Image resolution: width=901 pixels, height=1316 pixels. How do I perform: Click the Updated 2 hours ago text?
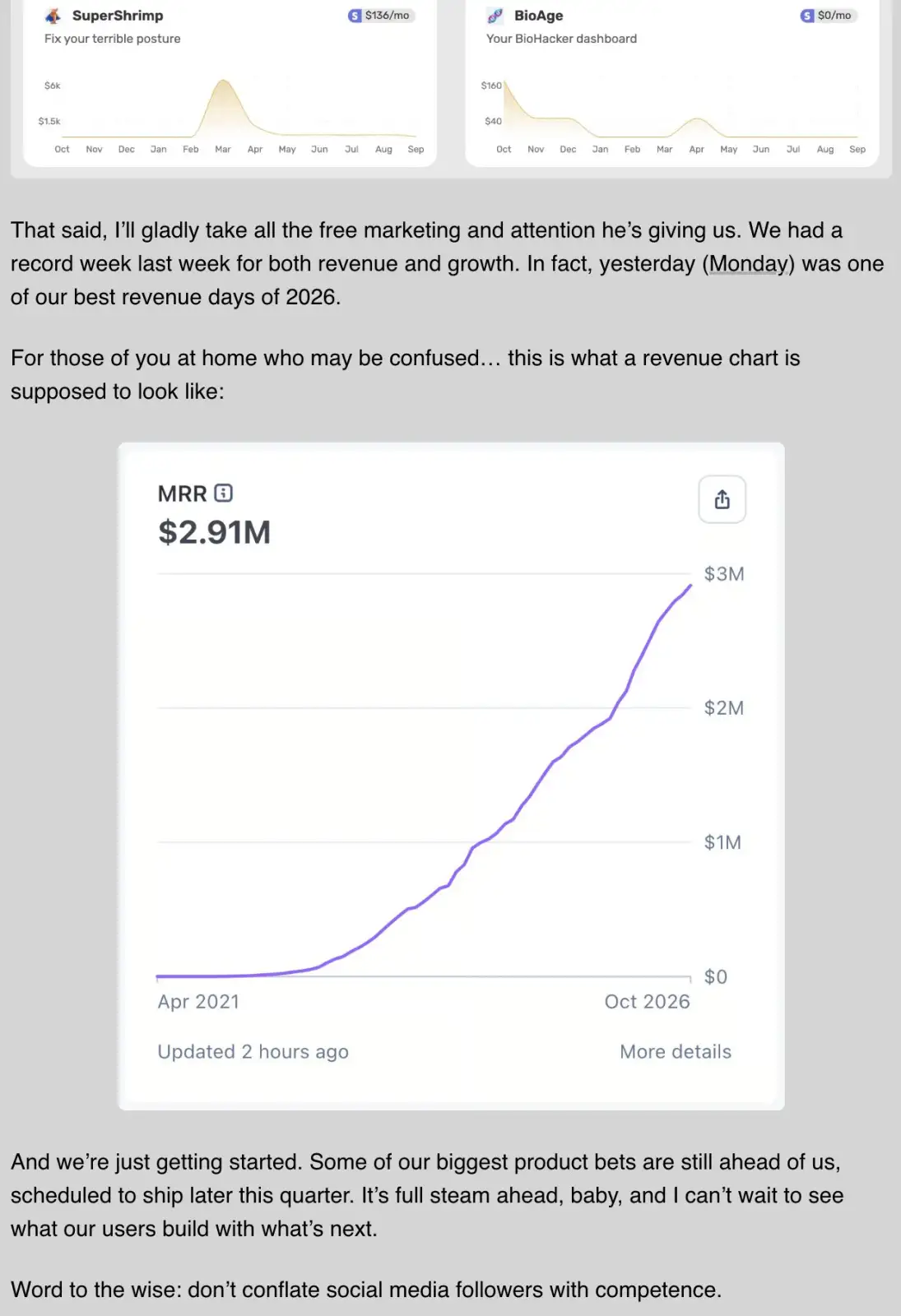pyautogui.click(x=253, y=1052)
